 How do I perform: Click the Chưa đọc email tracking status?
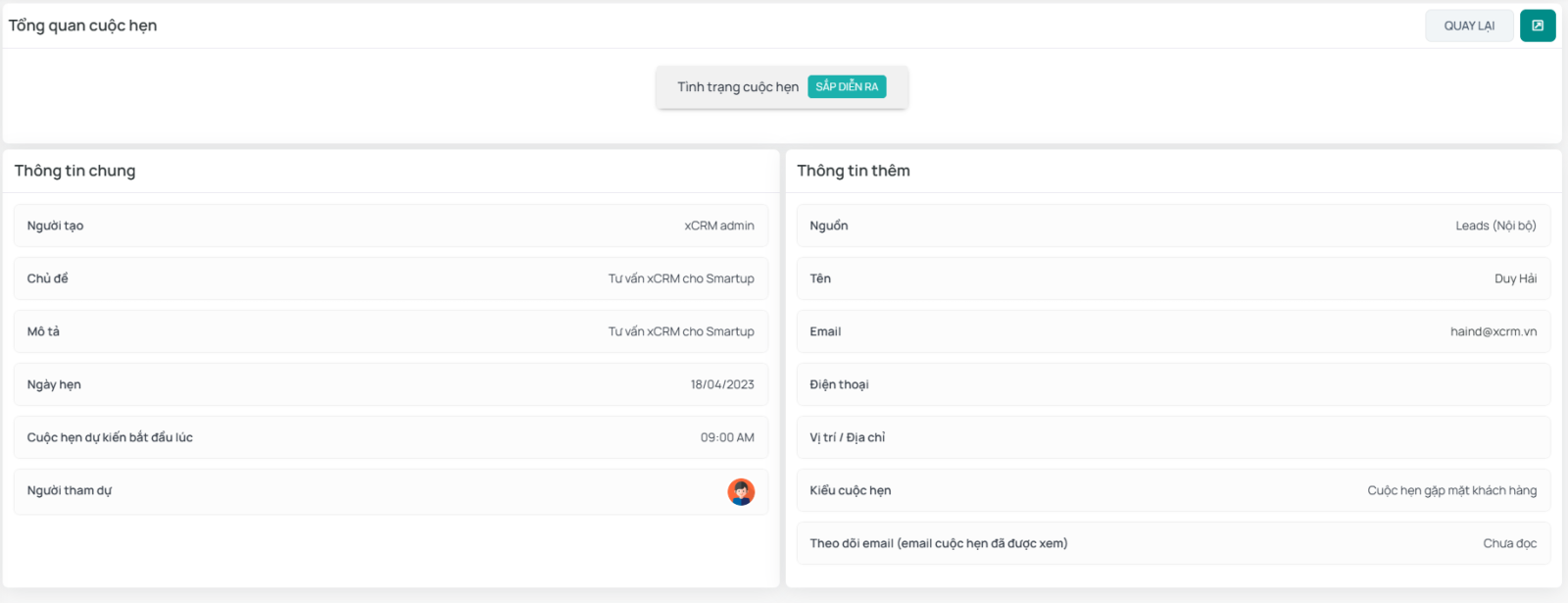pos(1509,543)
